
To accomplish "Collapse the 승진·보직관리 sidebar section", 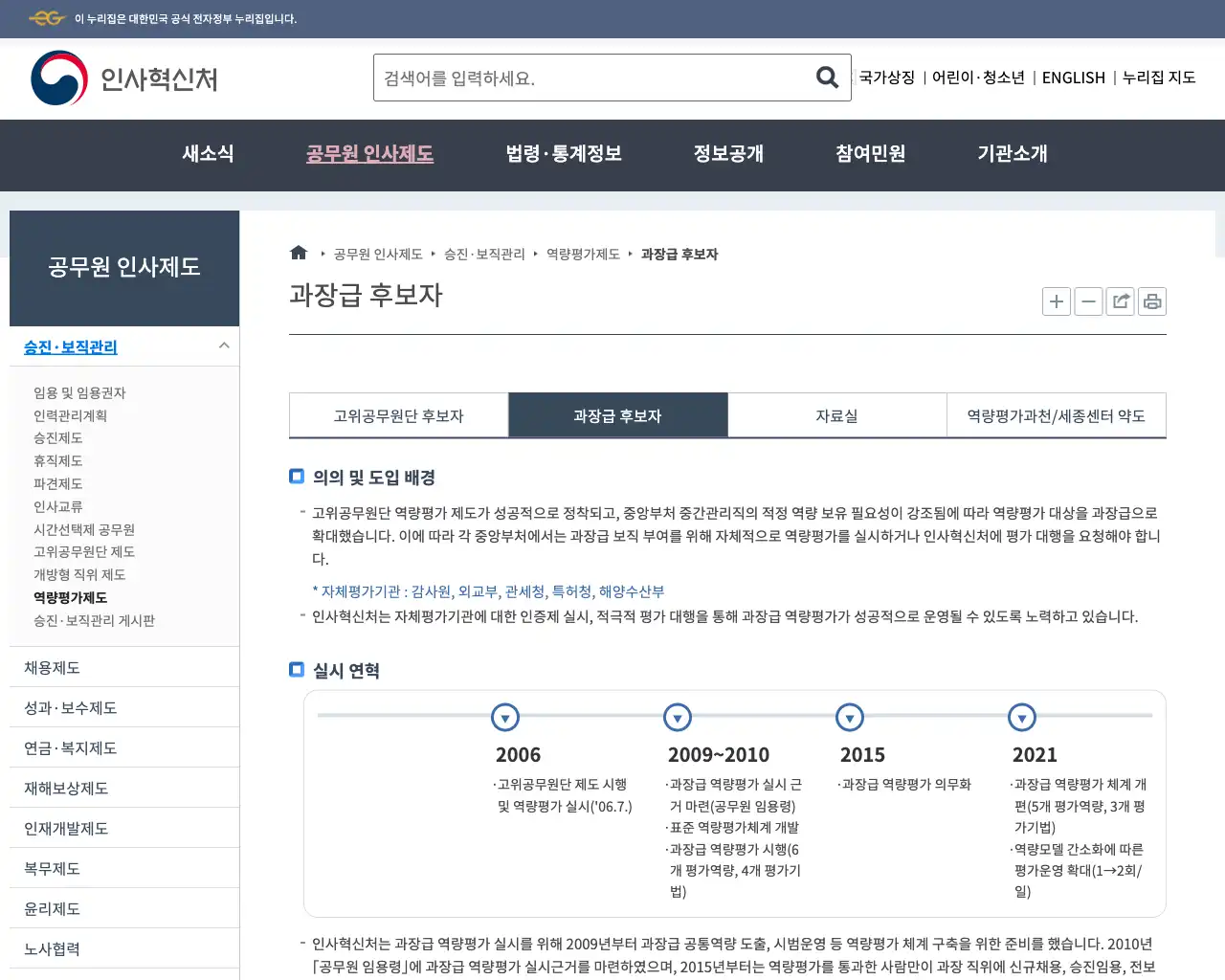I will coord(224,345).
